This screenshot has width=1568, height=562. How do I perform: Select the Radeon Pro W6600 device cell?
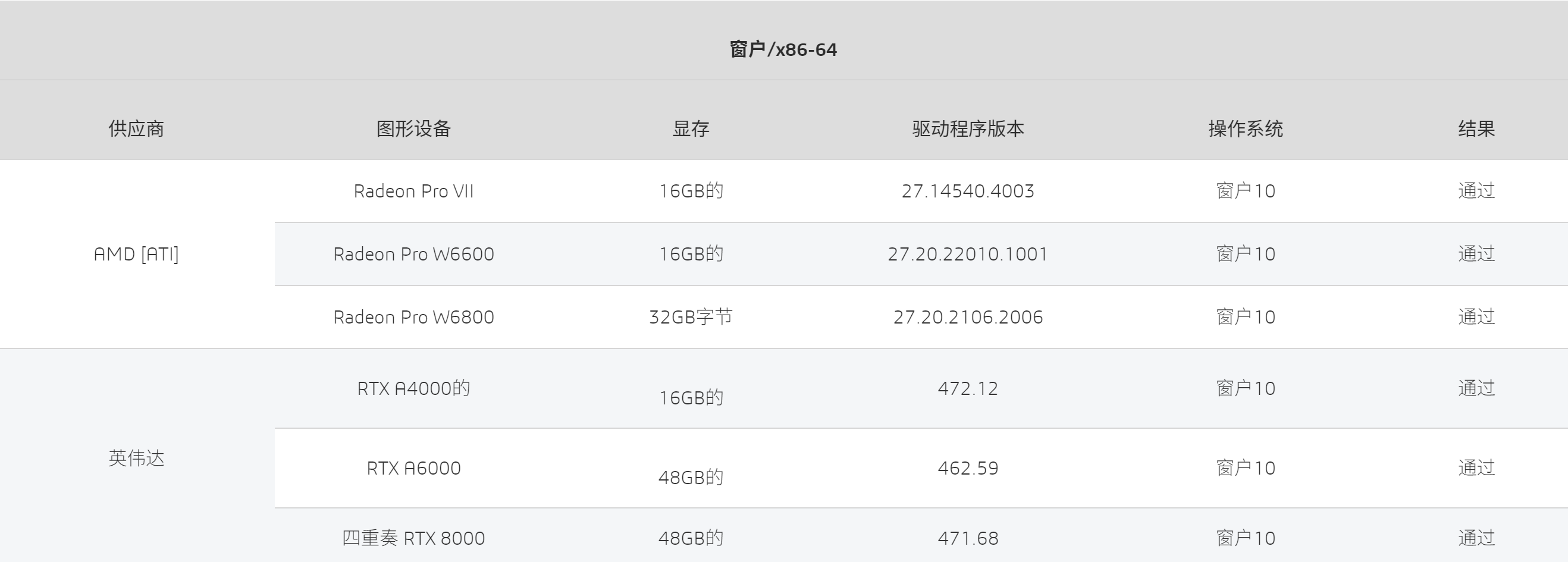(413, 254)
